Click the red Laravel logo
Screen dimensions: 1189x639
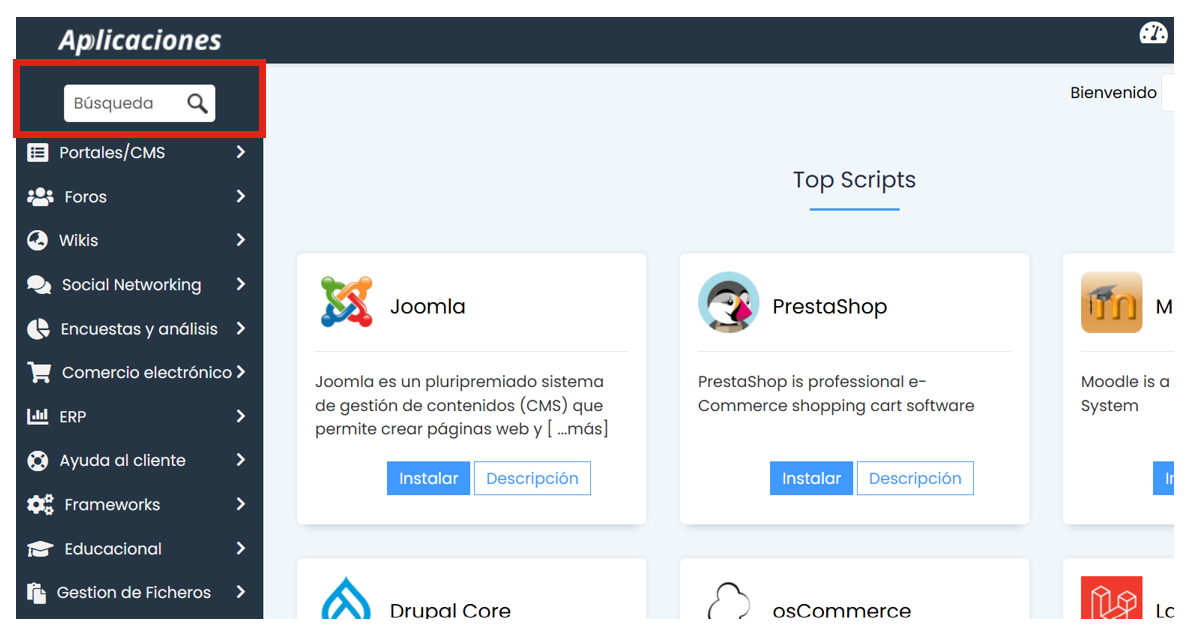pyautogui.click(x=1112, y=598)
